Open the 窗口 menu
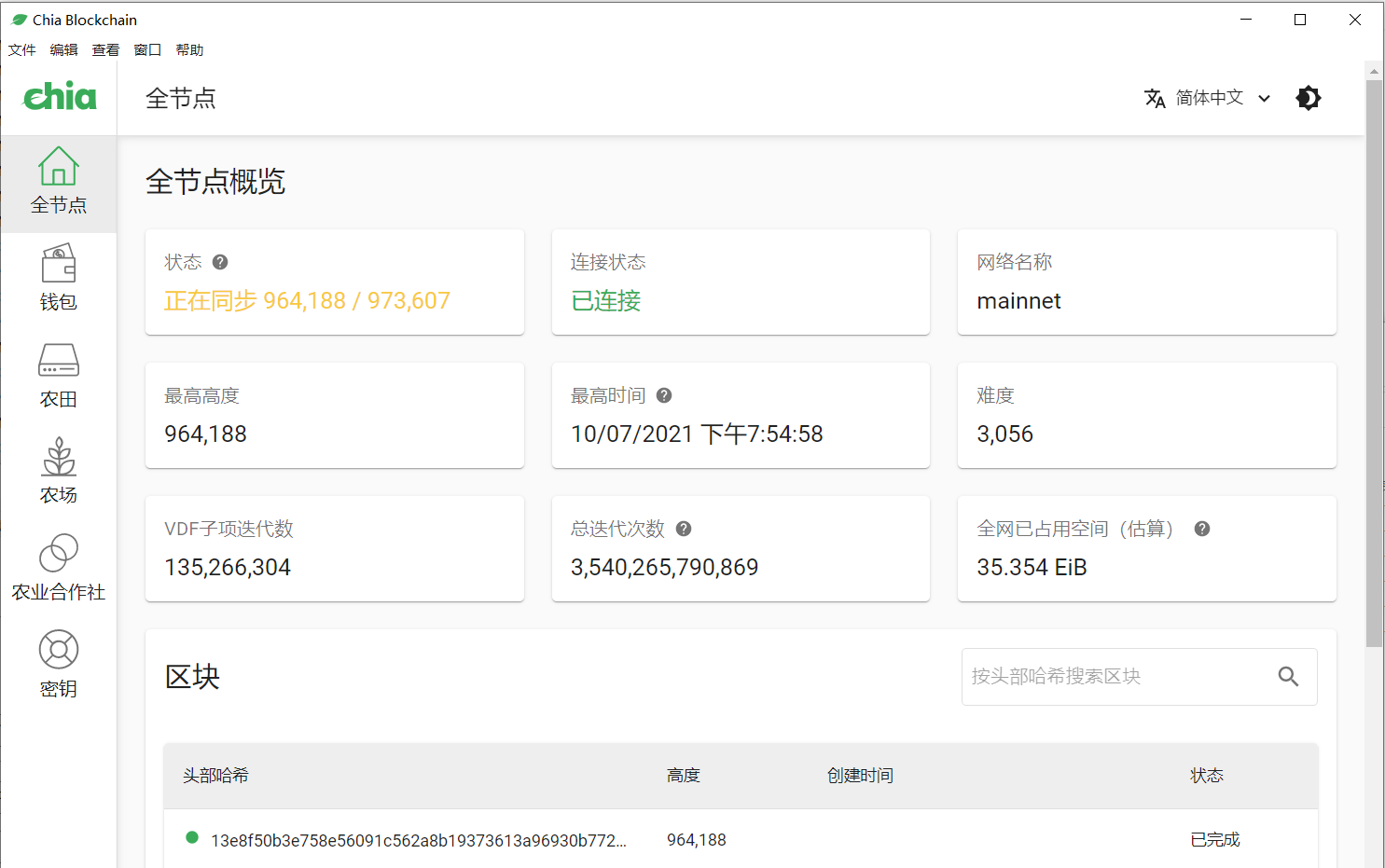 pos(148,50)
